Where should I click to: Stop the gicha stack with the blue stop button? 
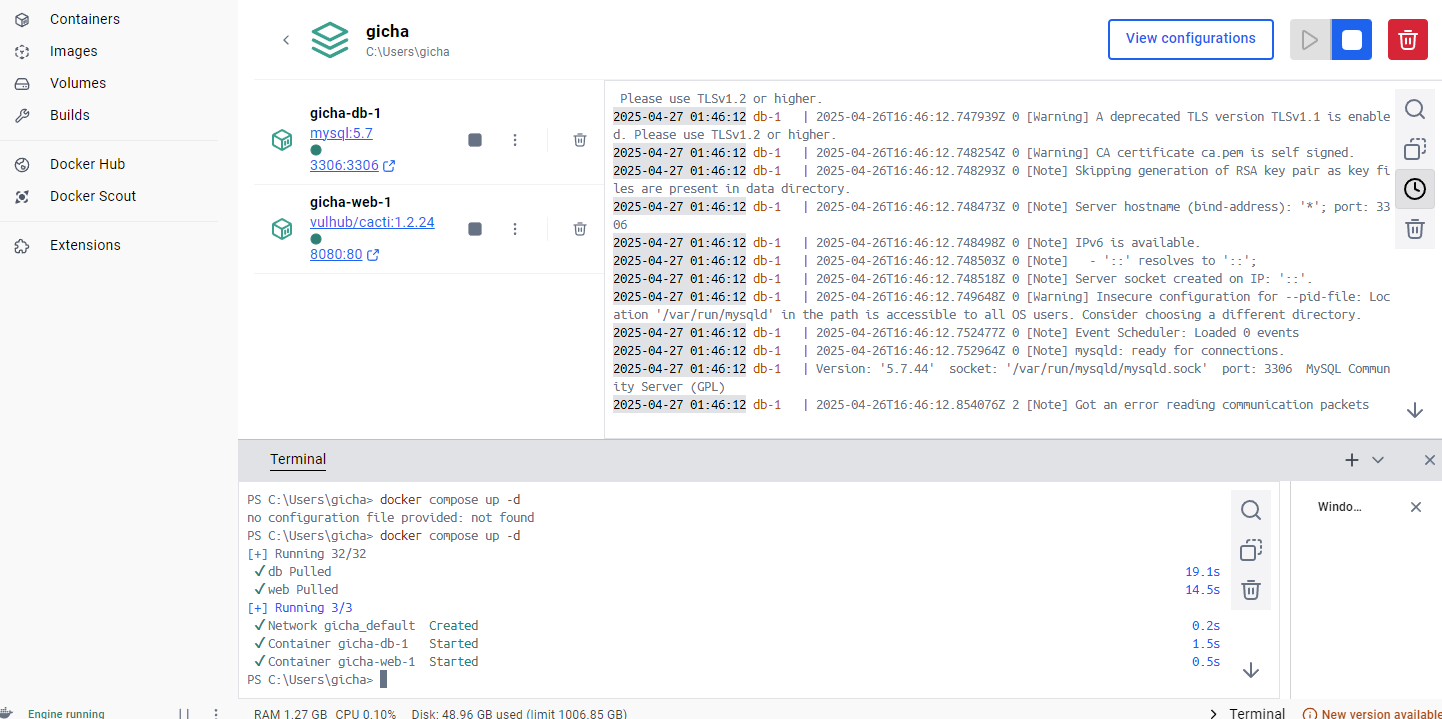(1351, 40)
